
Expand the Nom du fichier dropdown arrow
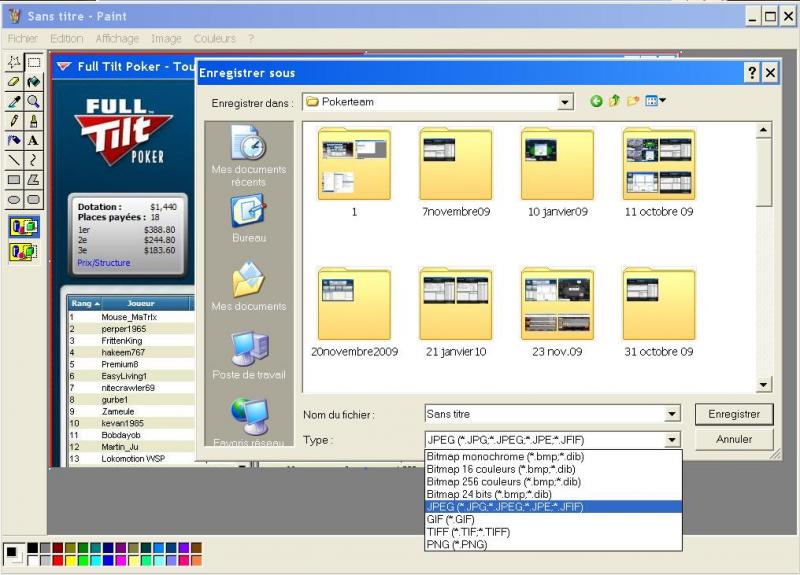(x=672, y=414)
